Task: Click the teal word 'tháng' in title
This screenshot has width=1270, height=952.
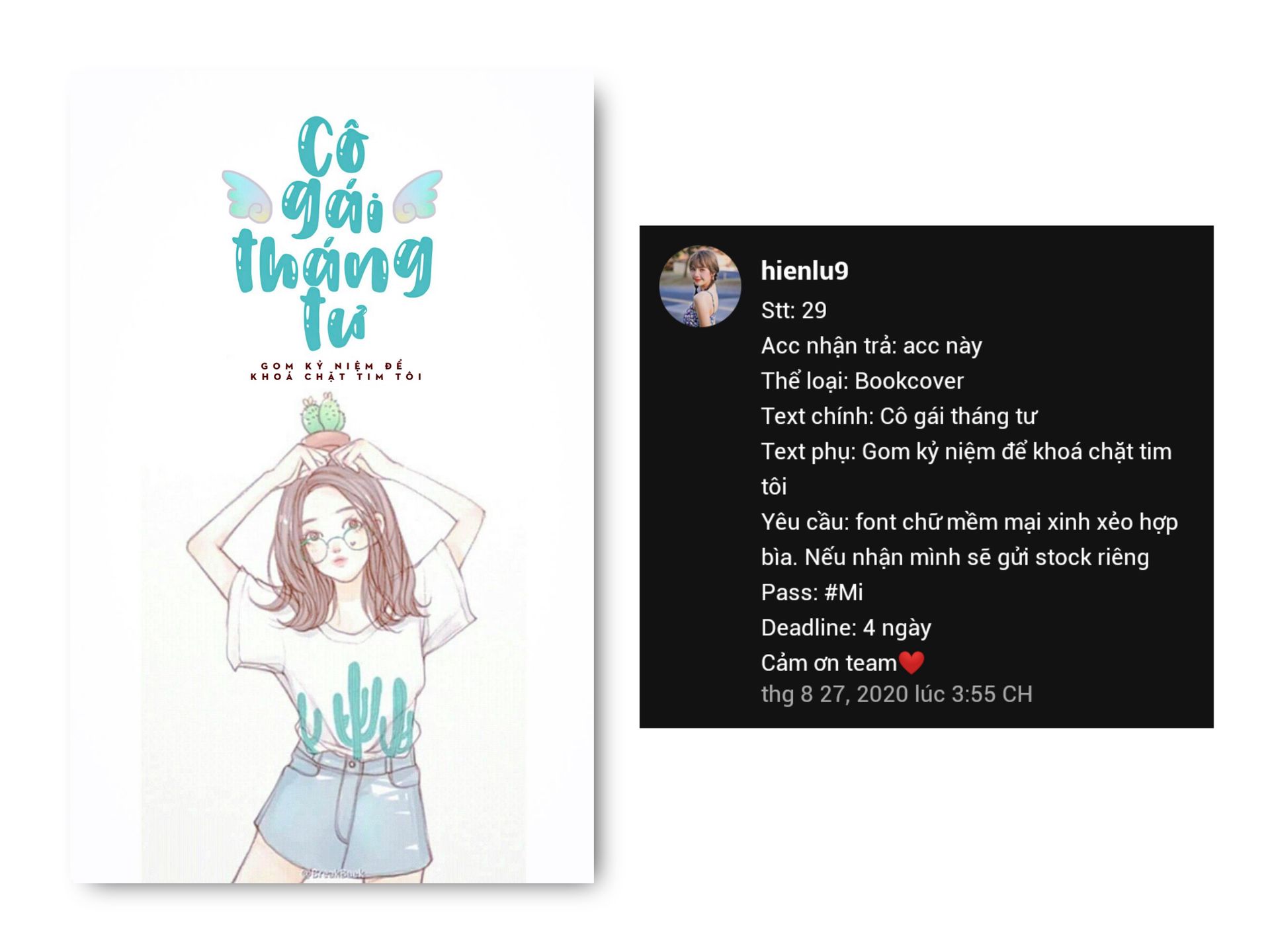Action: coord(333,263)
